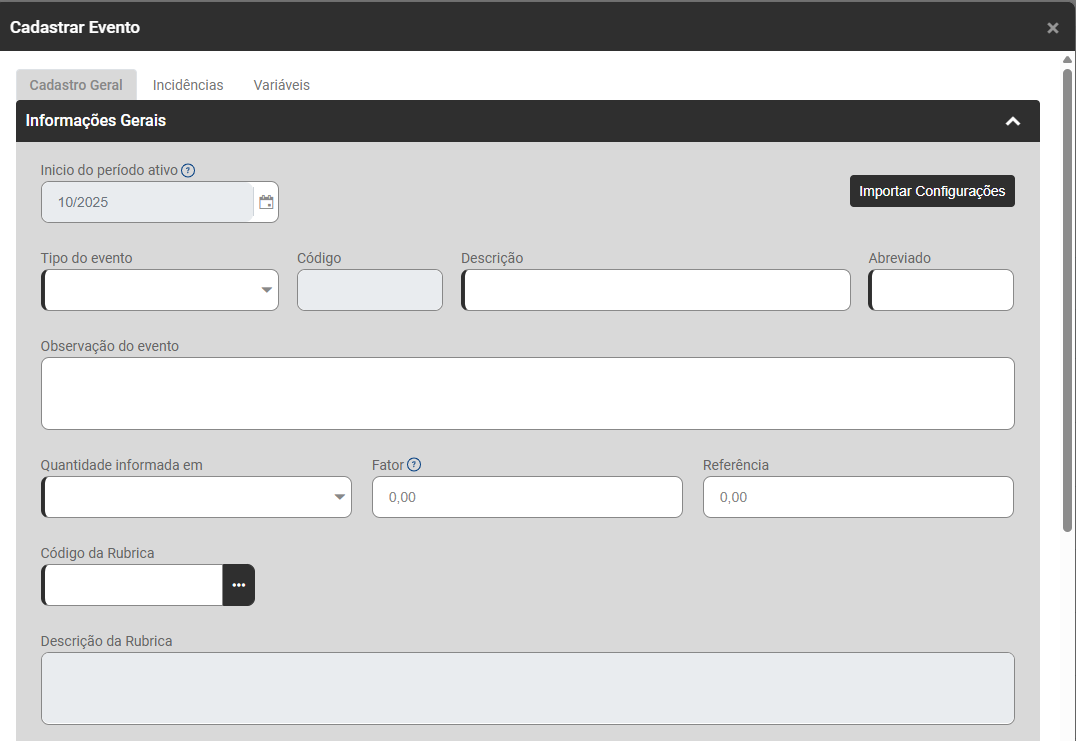Image resolution: width=1076 pixels, height=741 pixels.
Task: Click the vertical scrollbar on the right
Action: click(1067, 300)
